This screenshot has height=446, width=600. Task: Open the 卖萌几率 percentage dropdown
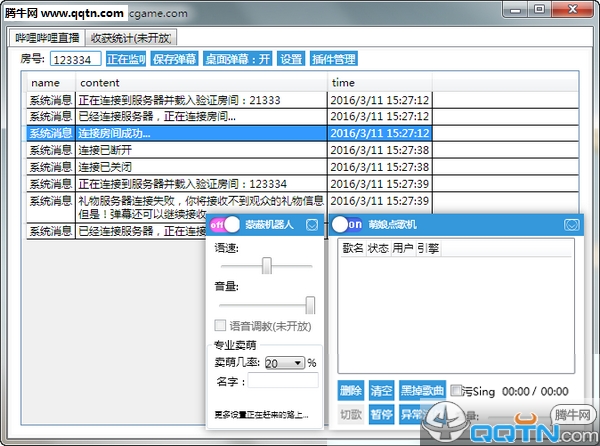pyautogui.click(x=284, y=362)
